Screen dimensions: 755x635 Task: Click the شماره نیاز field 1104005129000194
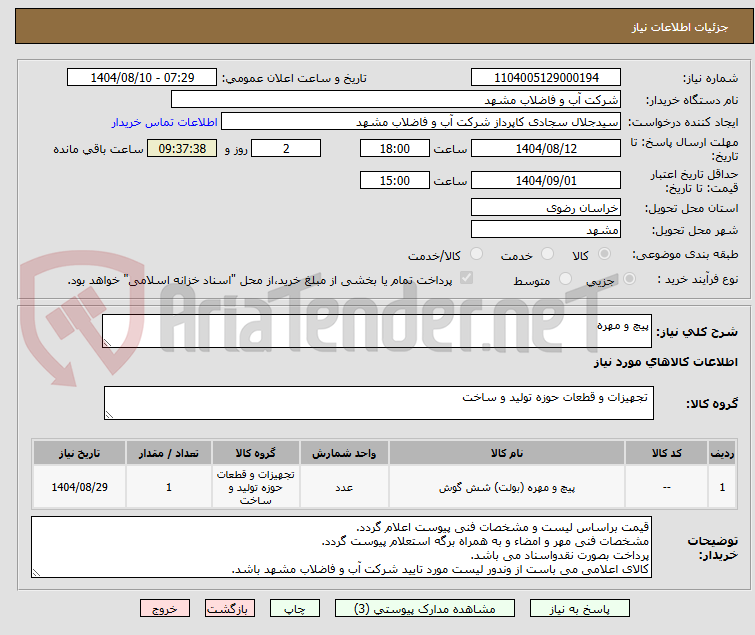point(546,78)
